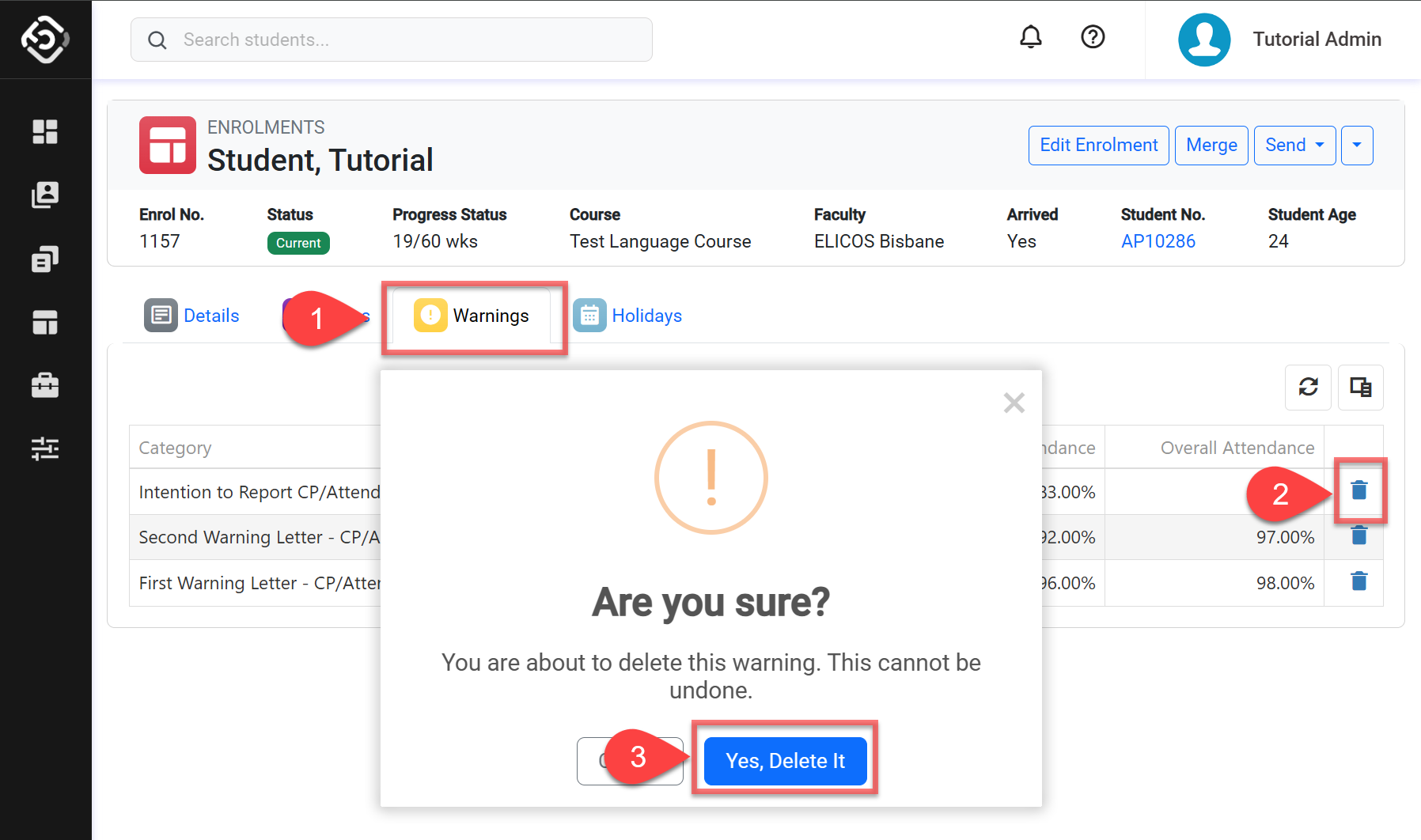Delete the First Warning Letter row

[x=1359, y=582]
